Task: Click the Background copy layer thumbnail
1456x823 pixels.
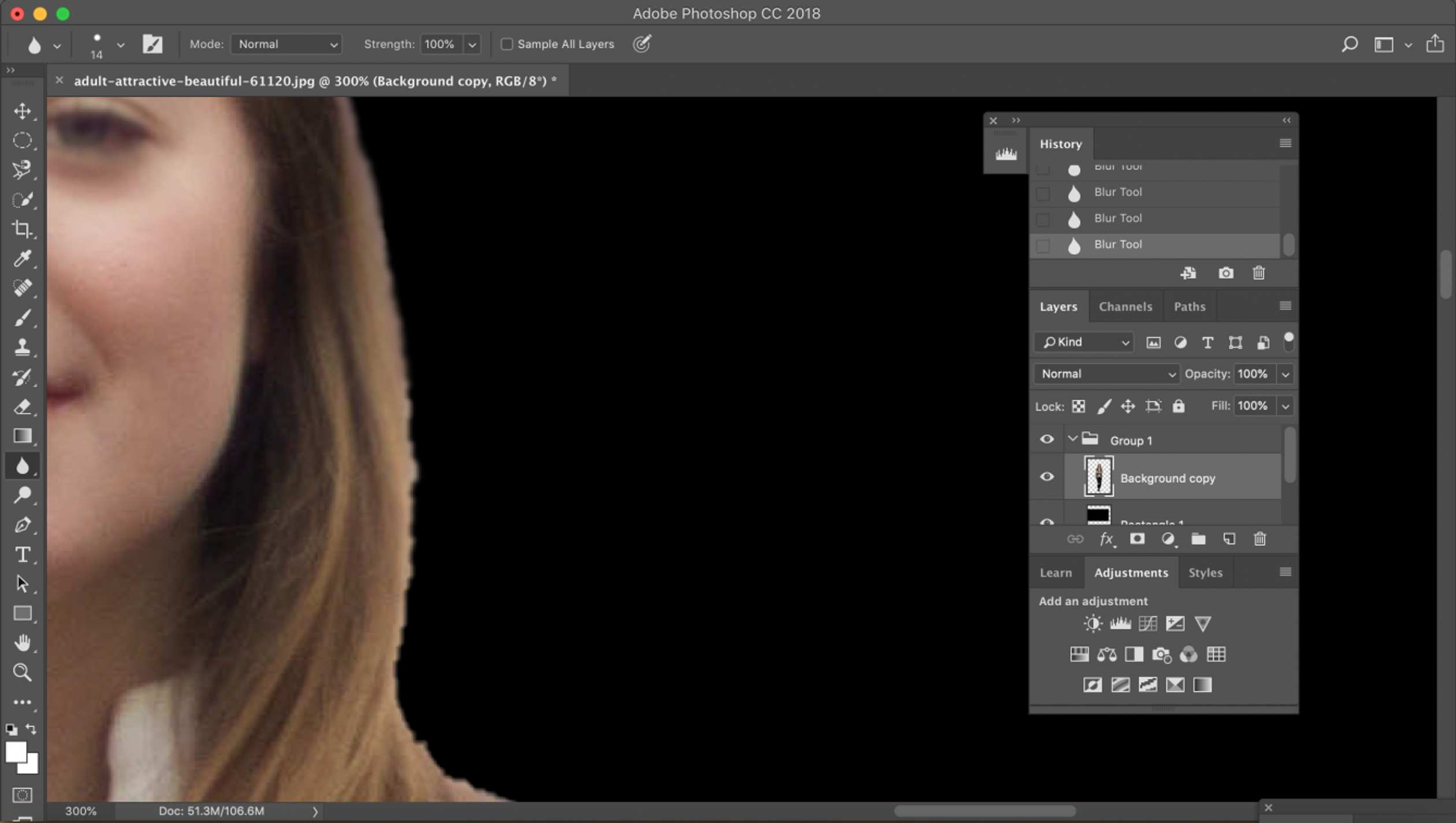Action: coord(1098,477)
